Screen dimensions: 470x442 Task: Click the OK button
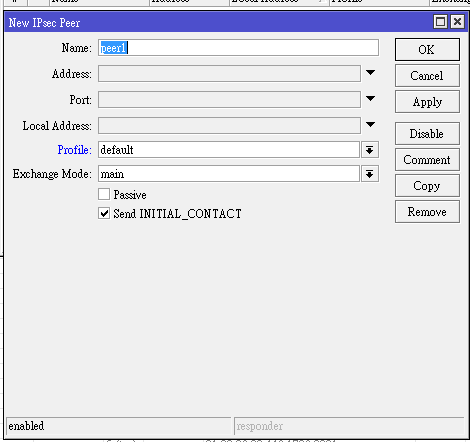427,50
